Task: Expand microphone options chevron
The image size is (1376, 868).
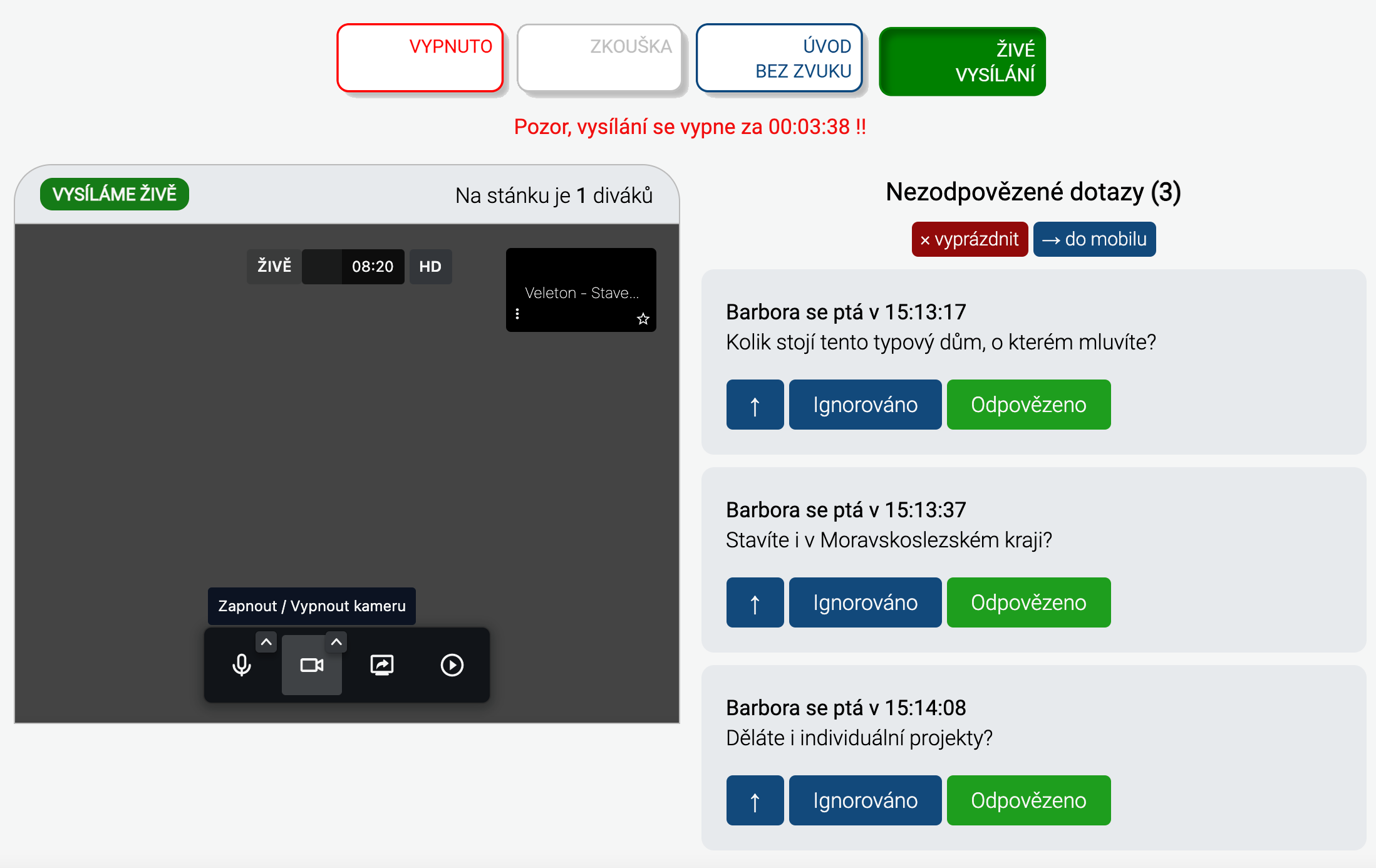Action: 266,642
